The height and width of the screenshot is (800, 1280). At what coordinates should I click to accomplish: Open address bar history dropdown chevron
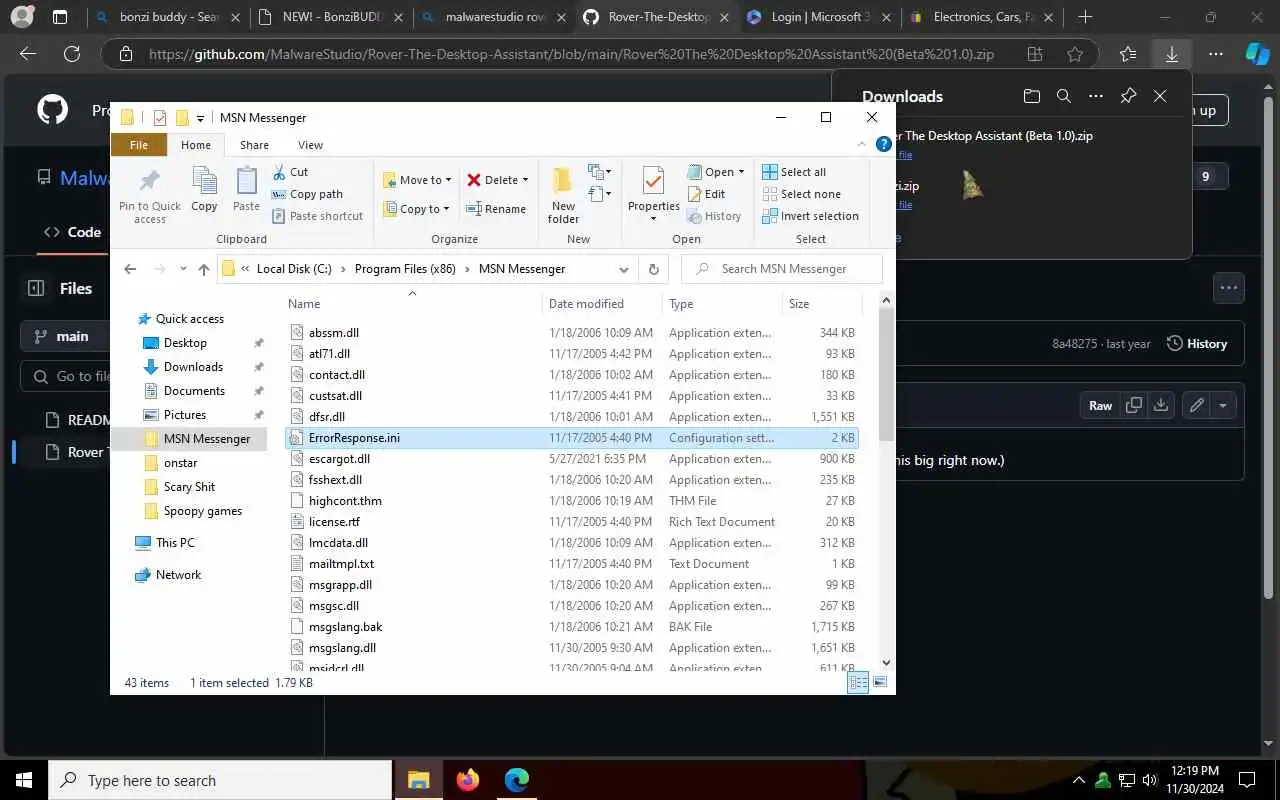[624, 269]
